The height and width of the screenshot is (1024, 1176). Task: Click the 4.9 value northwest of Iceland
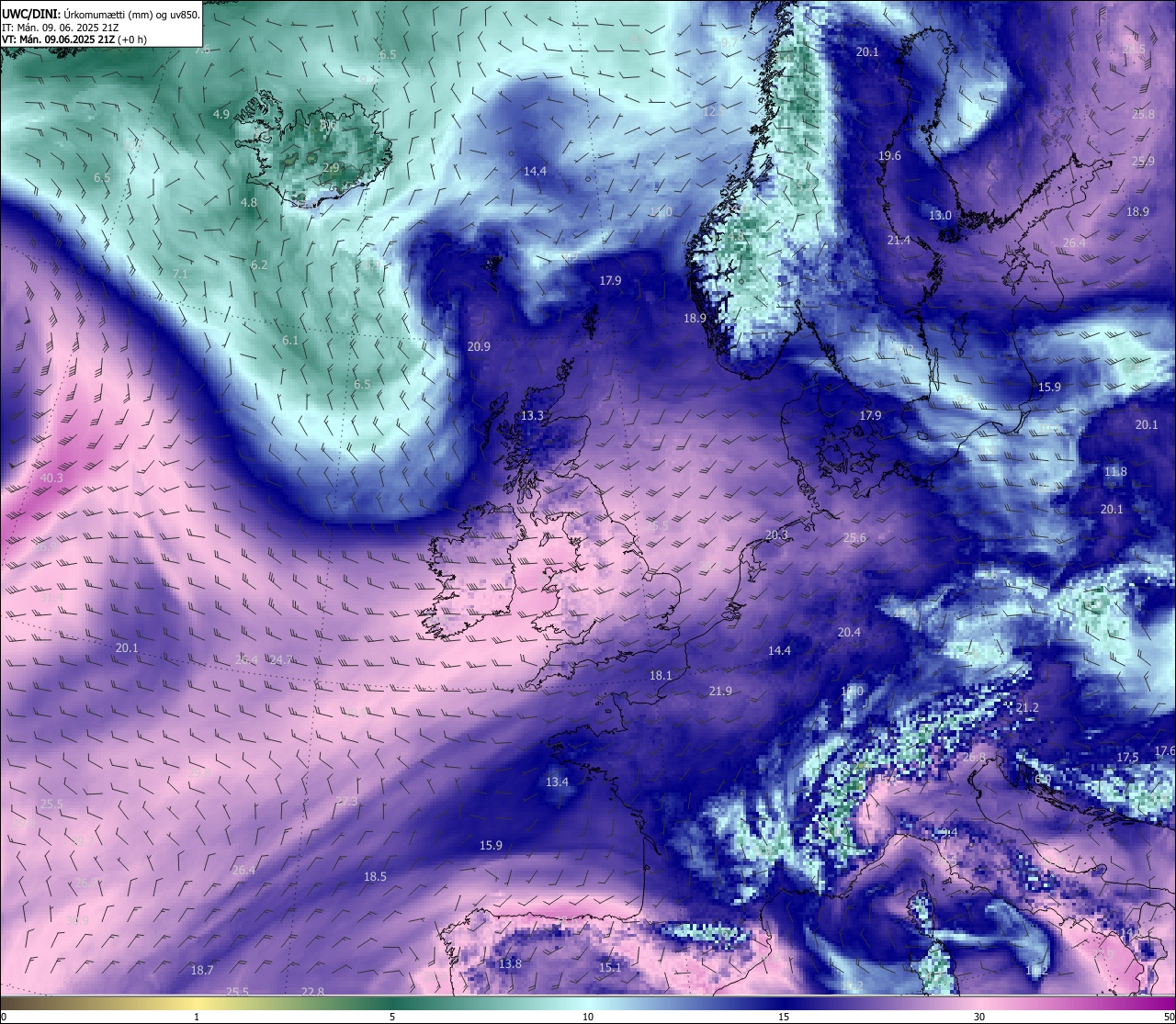click(221, 115)
